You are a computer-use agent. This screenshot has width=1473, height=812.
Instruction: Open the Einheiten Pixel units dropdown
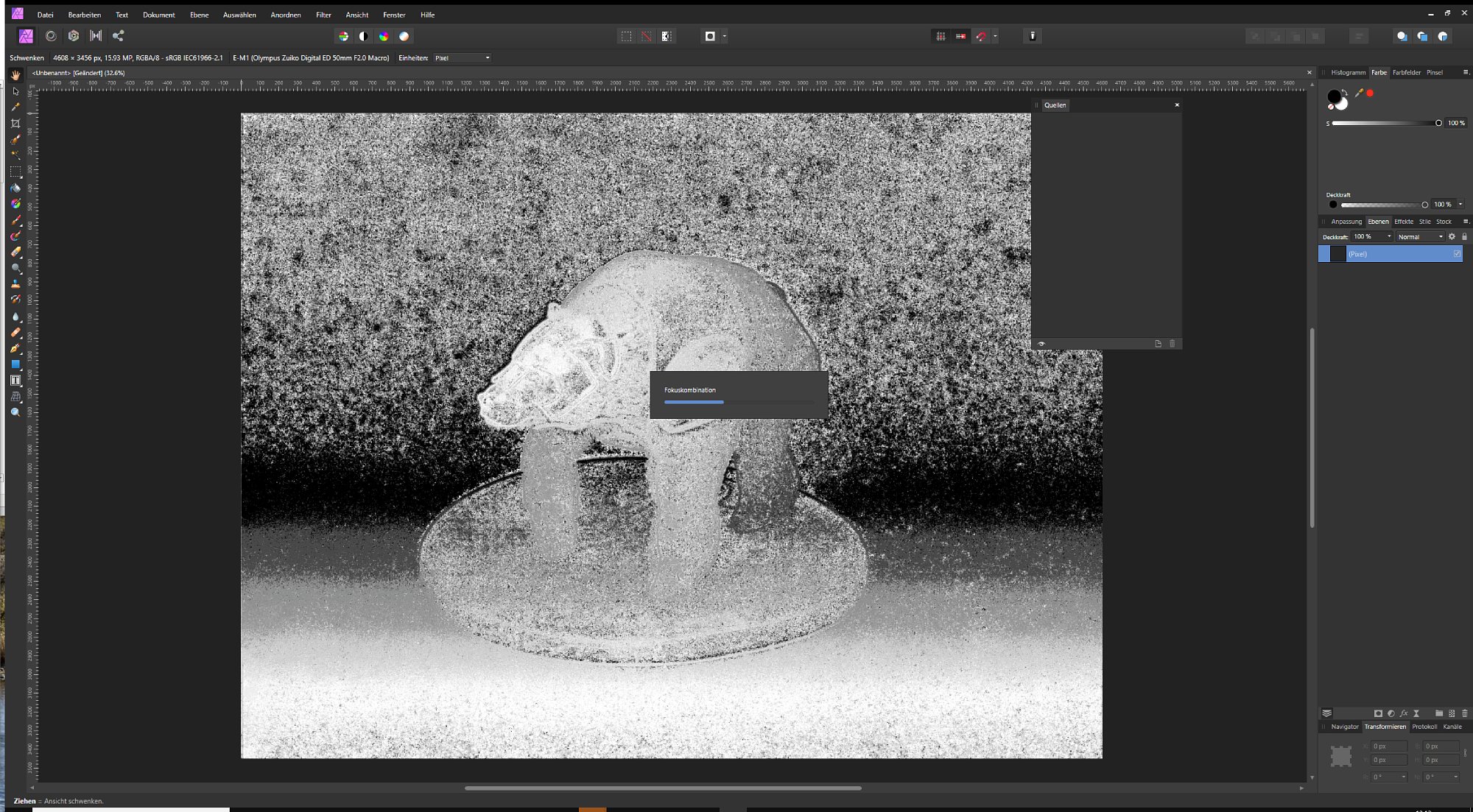(462, 58)
